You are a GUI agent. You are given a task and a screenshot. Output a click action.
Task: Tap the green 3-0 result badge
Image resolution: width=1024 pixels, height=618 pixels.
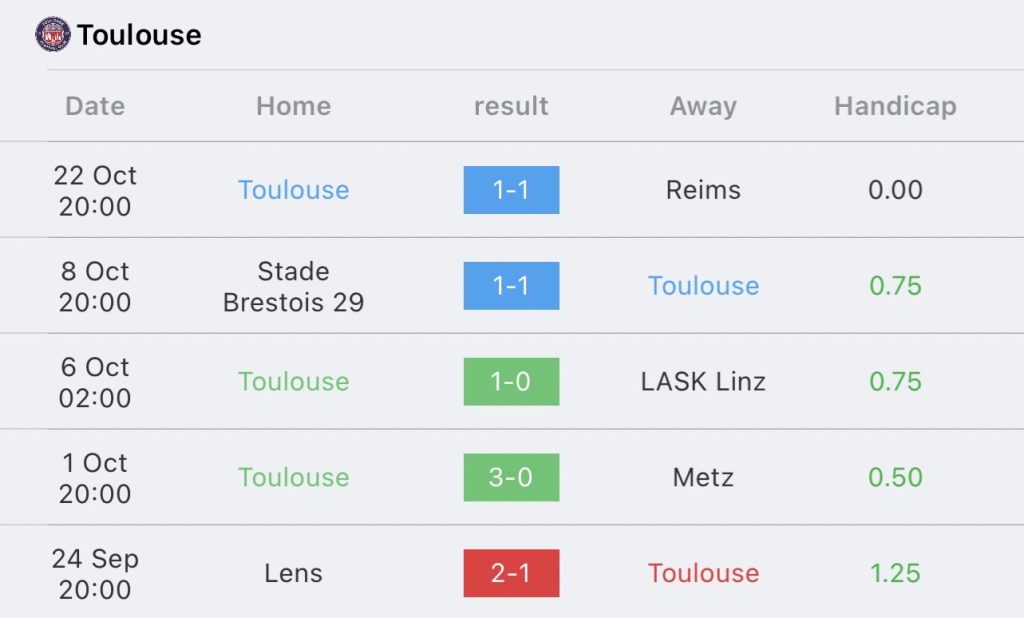[x=511, y=478]
